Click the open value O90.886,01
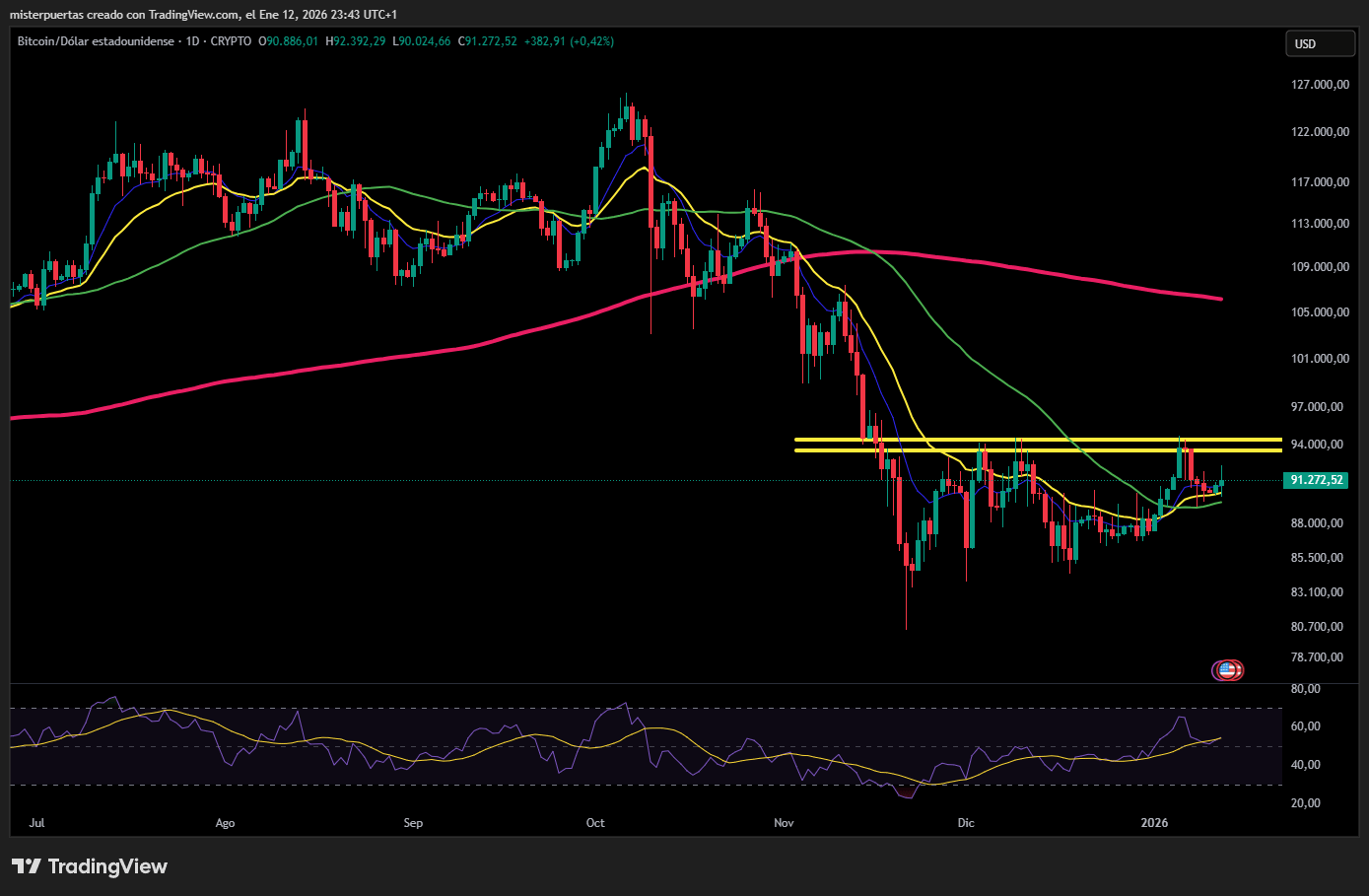The width and height of the screenshot is (1369, 896). (288, 41)
